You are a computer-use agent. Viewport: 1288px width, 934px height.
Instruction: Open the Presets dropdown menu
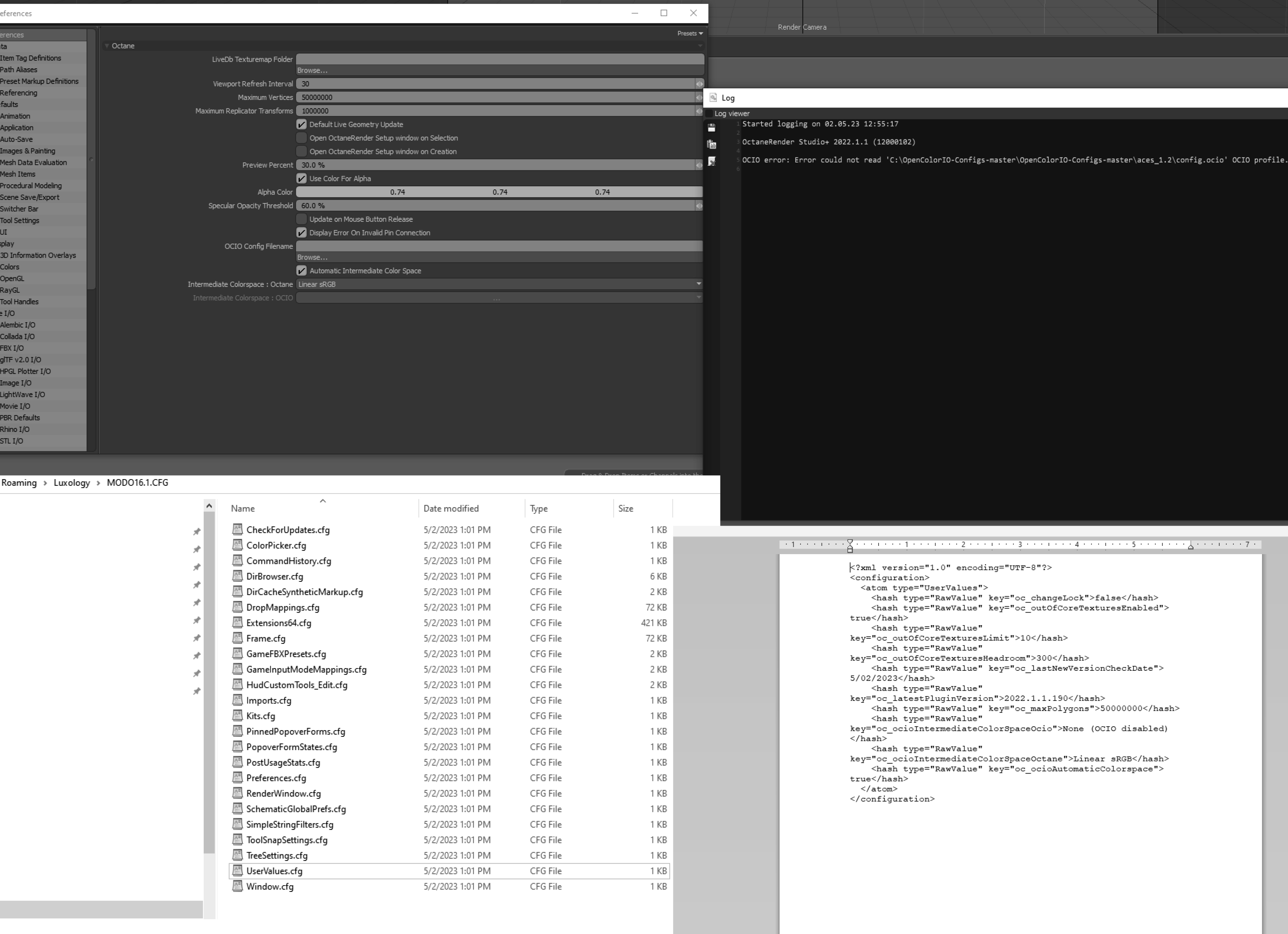[x=689, y=34]
